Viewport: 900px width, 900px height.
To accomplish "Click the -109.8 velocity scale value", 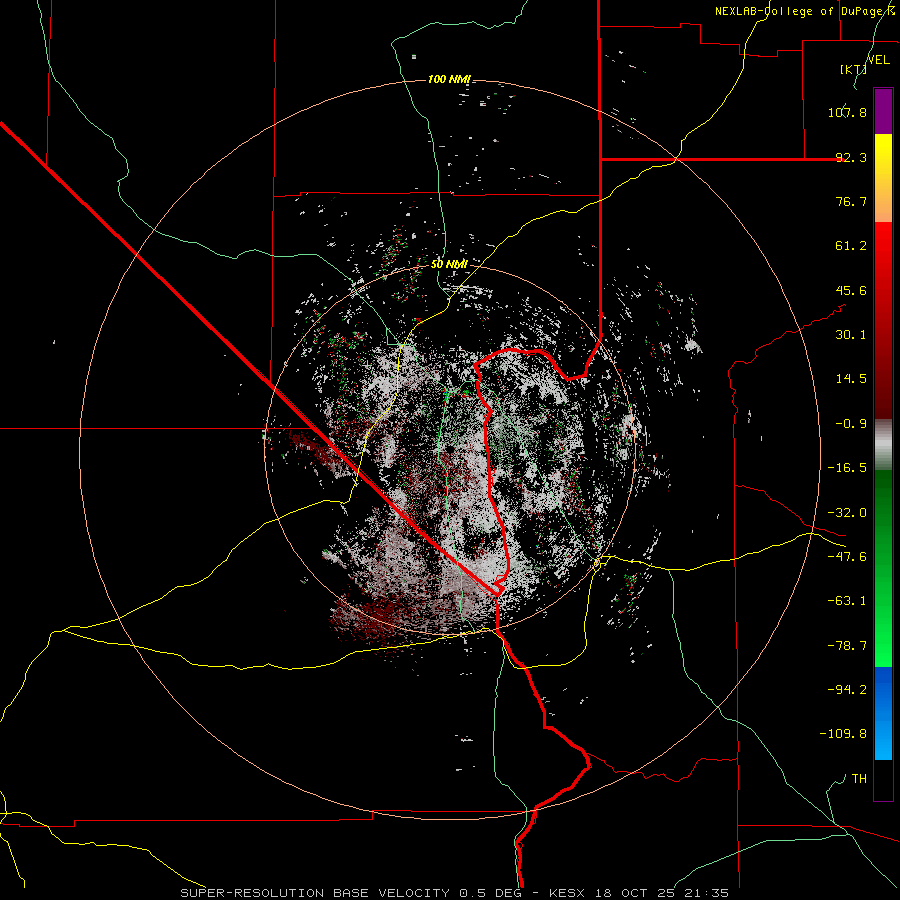I will click(843, 734).
